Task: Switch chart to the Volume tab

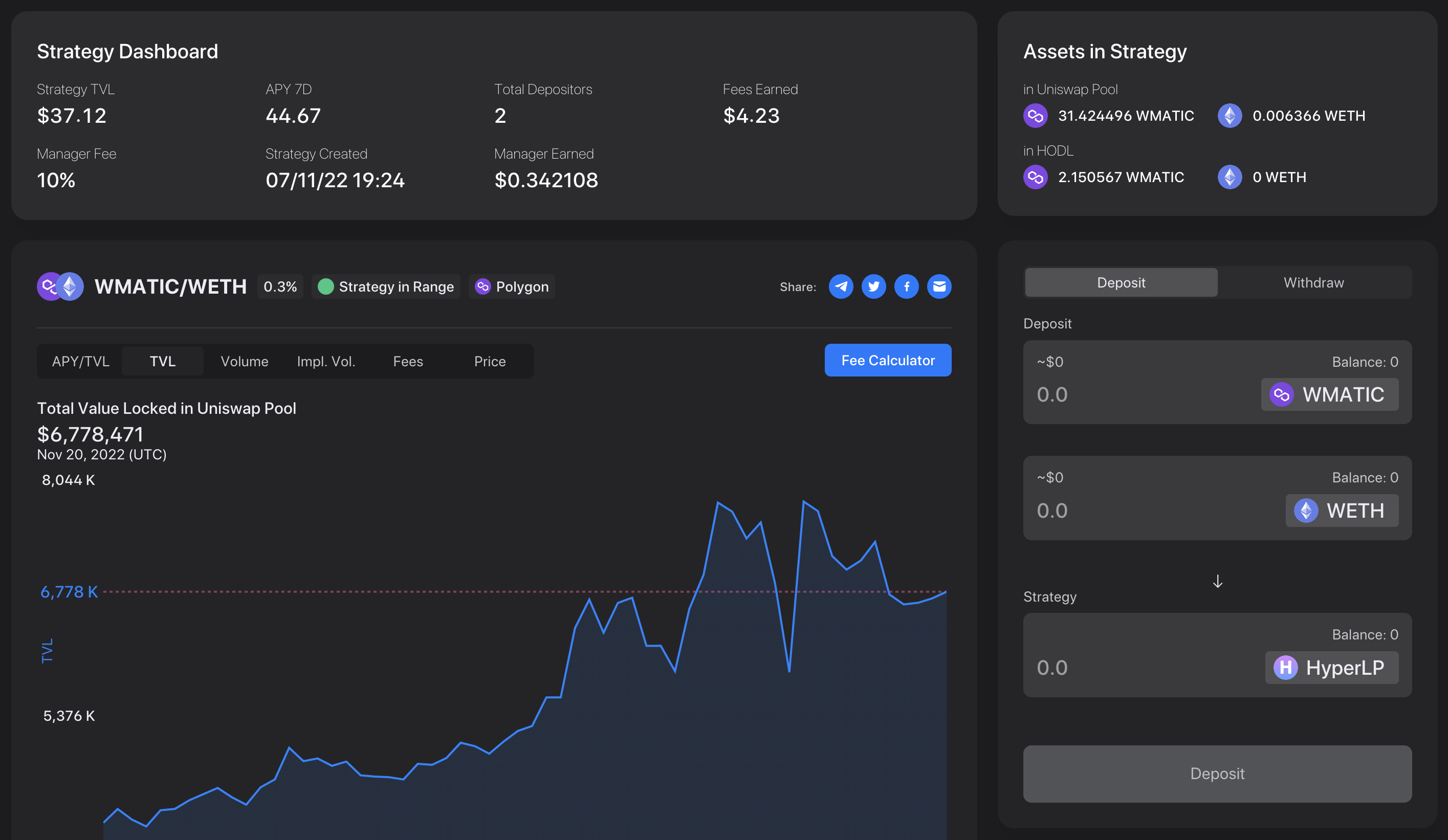Action: [x=244, y=361]
